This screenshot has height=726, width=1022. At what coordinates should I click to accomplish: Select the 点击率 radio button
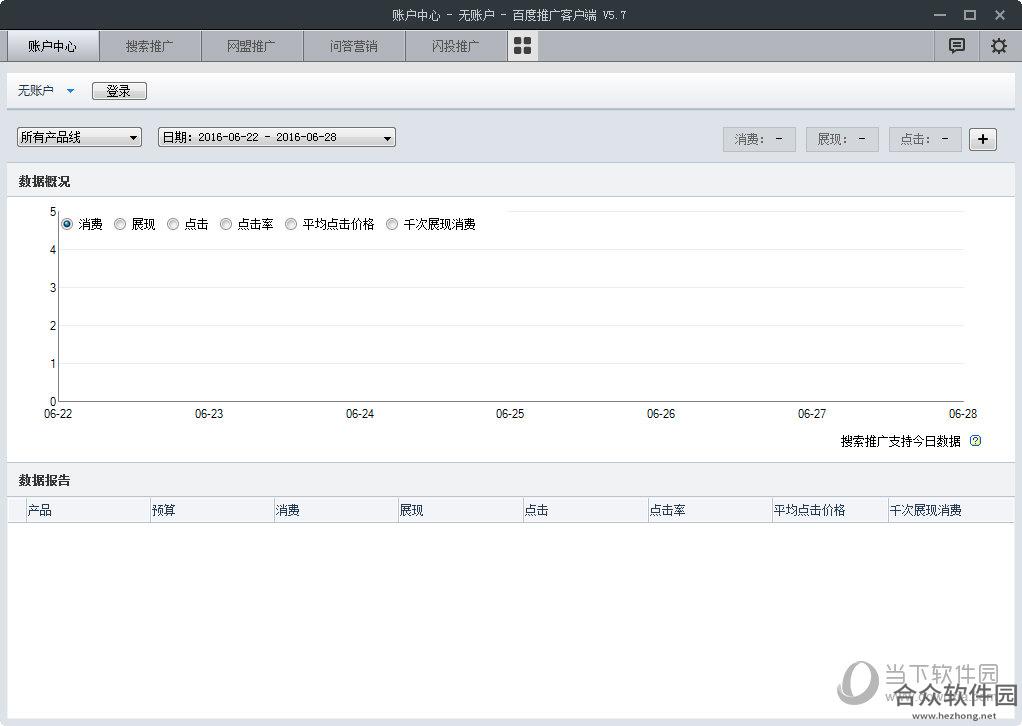point(226,224)
